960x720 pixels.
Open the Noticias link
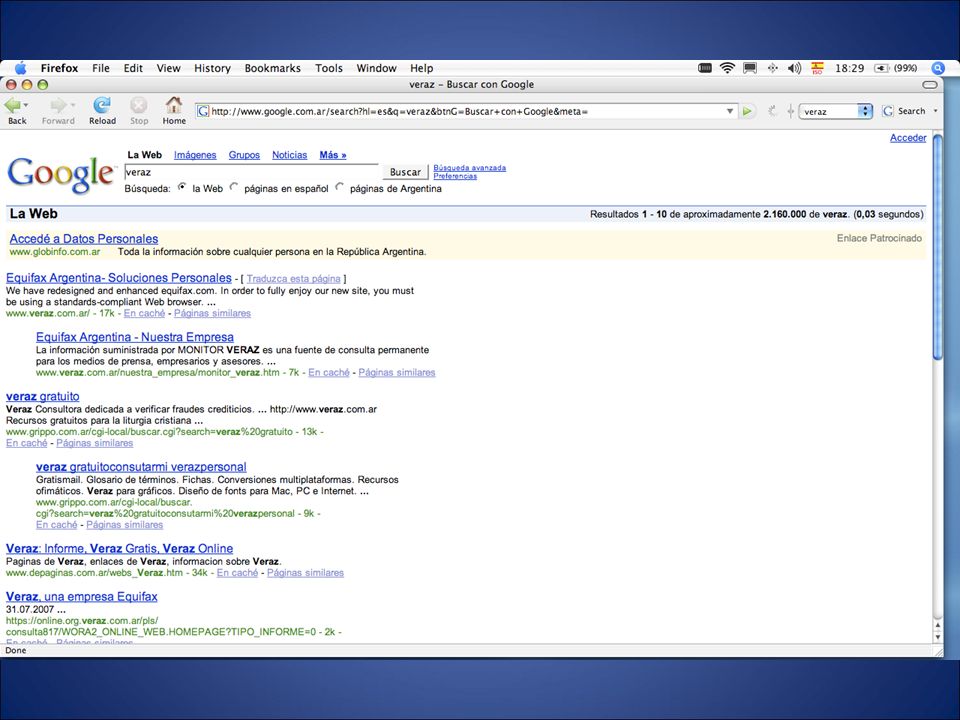[x=290, y=155]
